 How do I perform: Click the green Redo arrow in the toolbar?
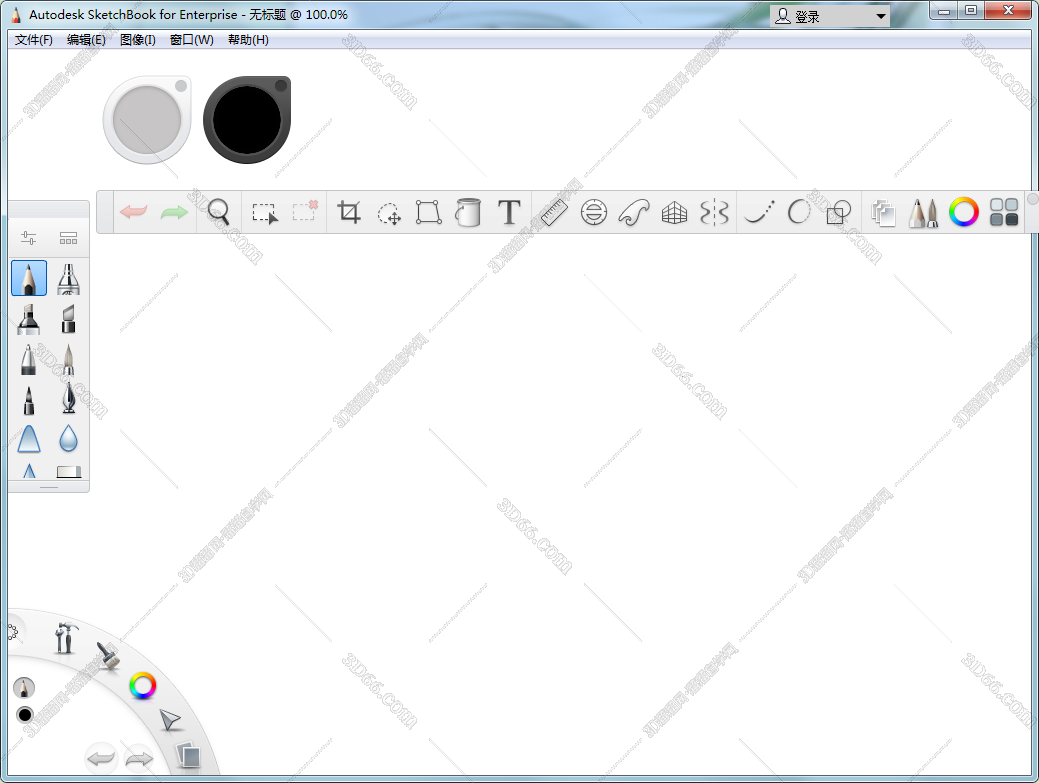[x=174, y=212]
